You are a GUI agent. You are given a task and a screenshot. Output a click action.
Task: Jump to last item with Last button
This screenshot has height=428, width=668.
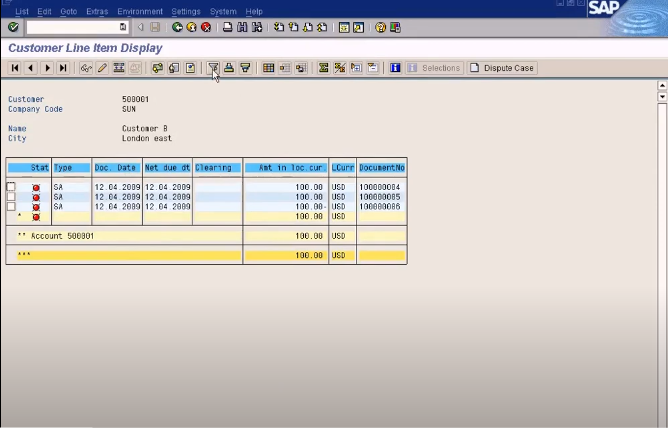tap(63, 68)
